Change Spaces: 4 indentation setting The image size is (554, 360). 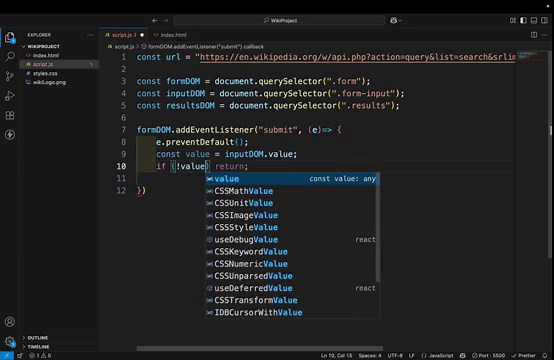pyautogui.click(x=370, y=355)
